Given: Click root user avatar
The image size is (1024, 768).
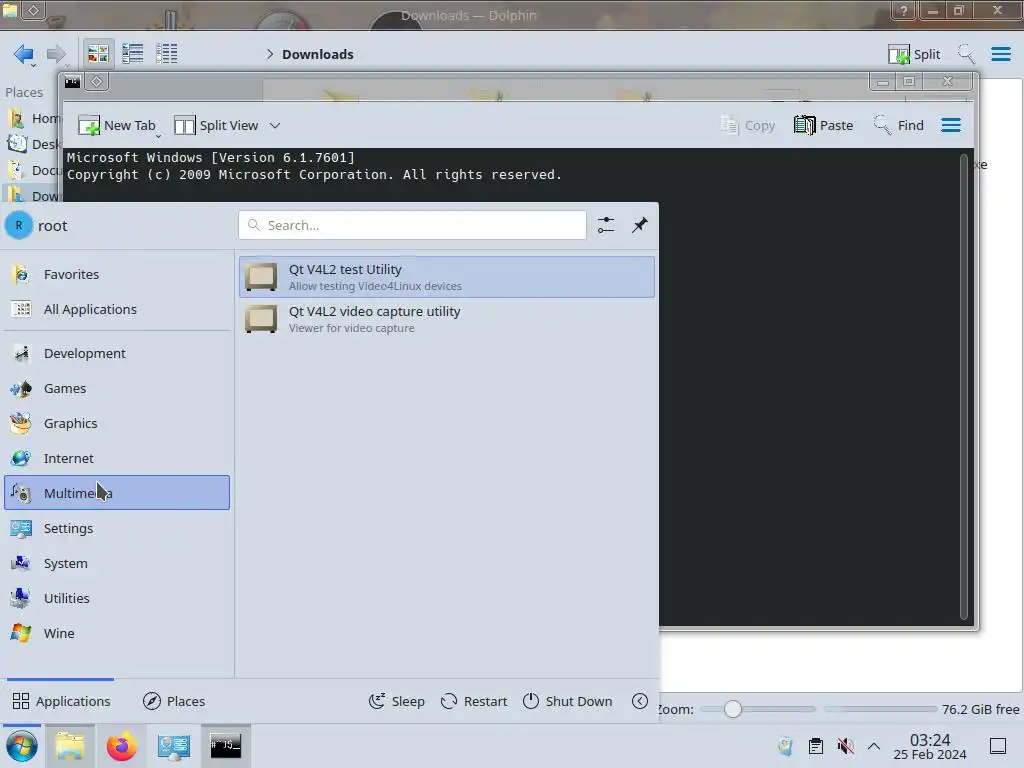Looking at the screenshot, I should [x=18, y=225].
